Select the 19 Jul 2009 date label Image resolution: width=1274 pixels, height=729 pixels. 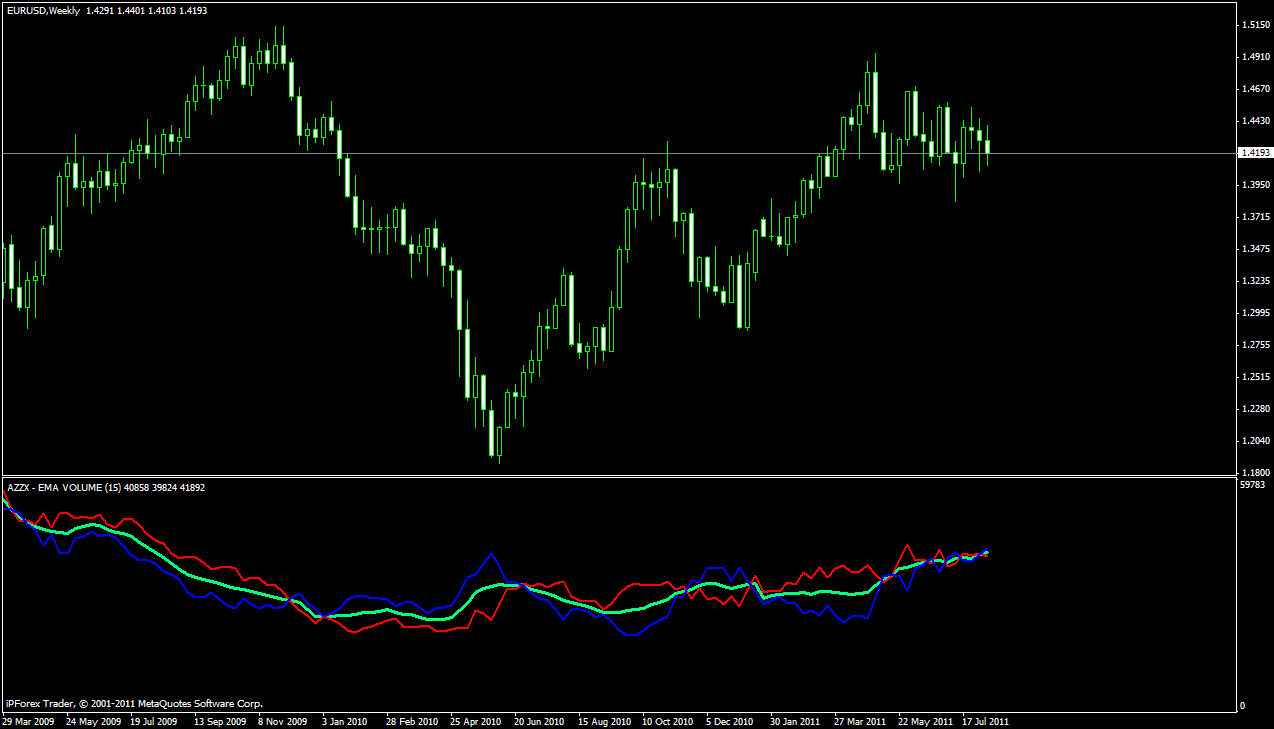click(154, 721)
